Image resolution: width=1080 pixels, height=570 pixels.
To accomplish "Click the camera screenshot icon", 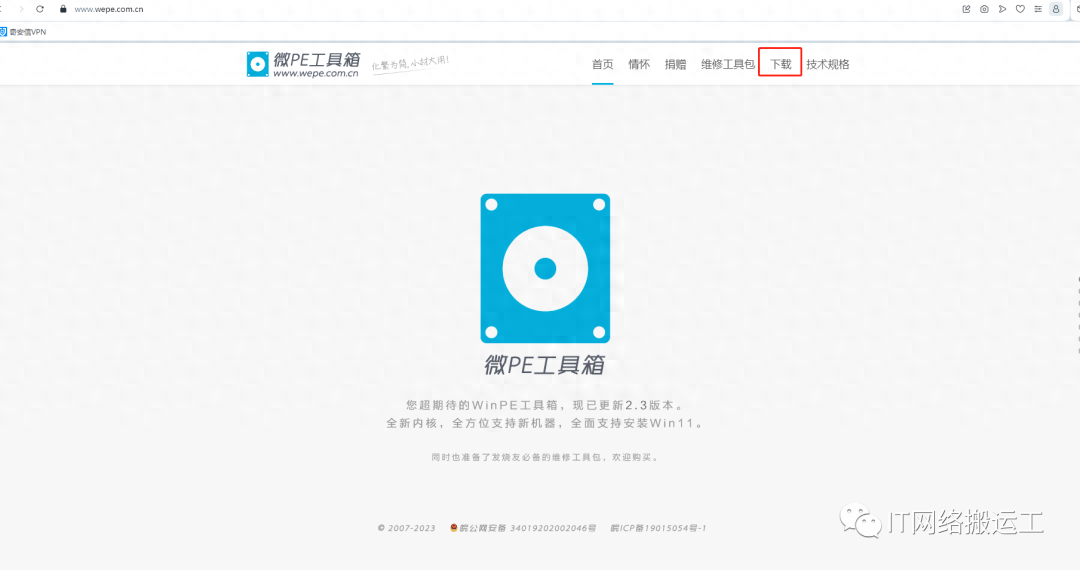I will coord(984,9).
